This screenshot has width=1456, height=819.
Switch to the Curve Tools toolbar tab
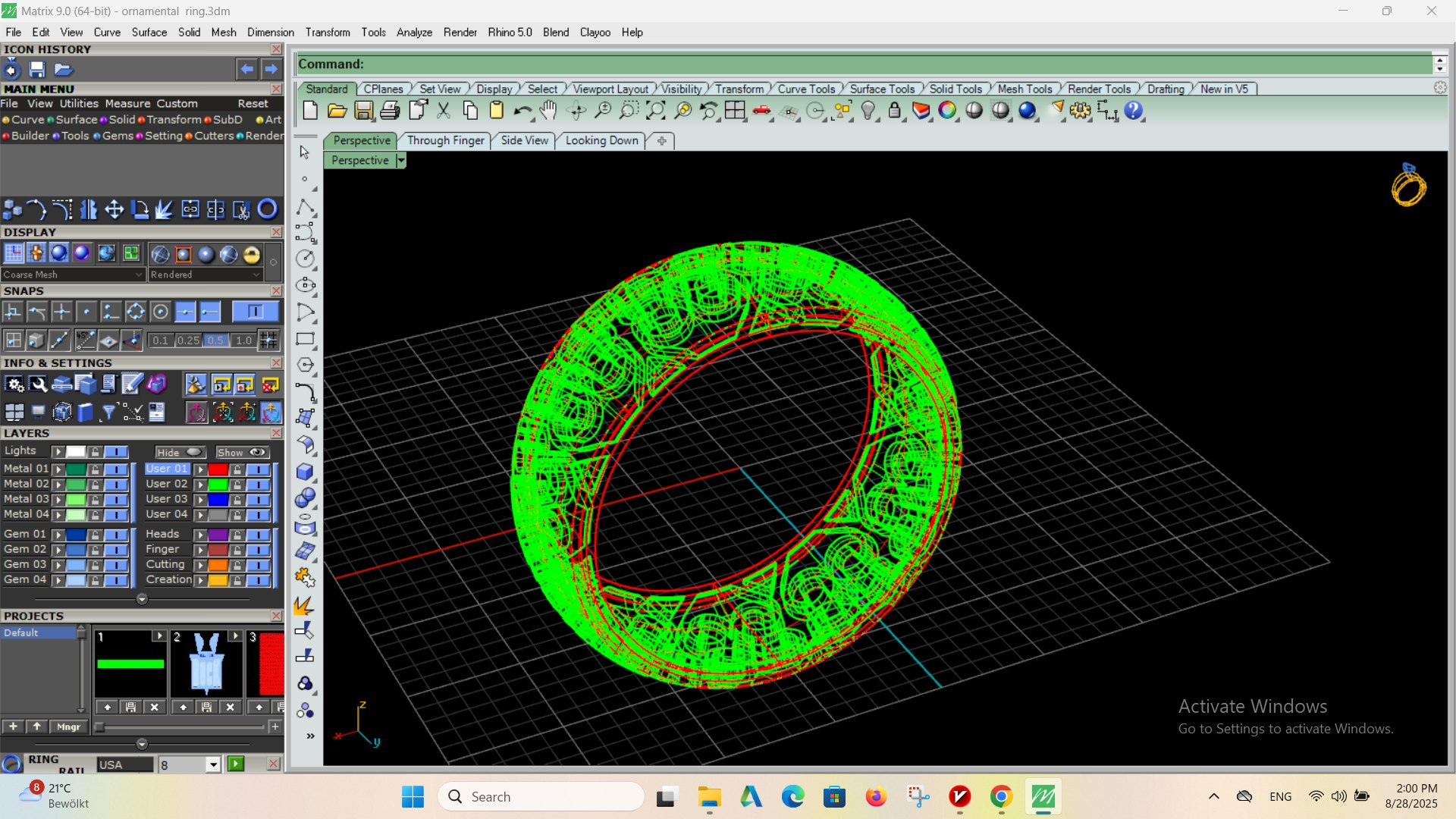805,89
